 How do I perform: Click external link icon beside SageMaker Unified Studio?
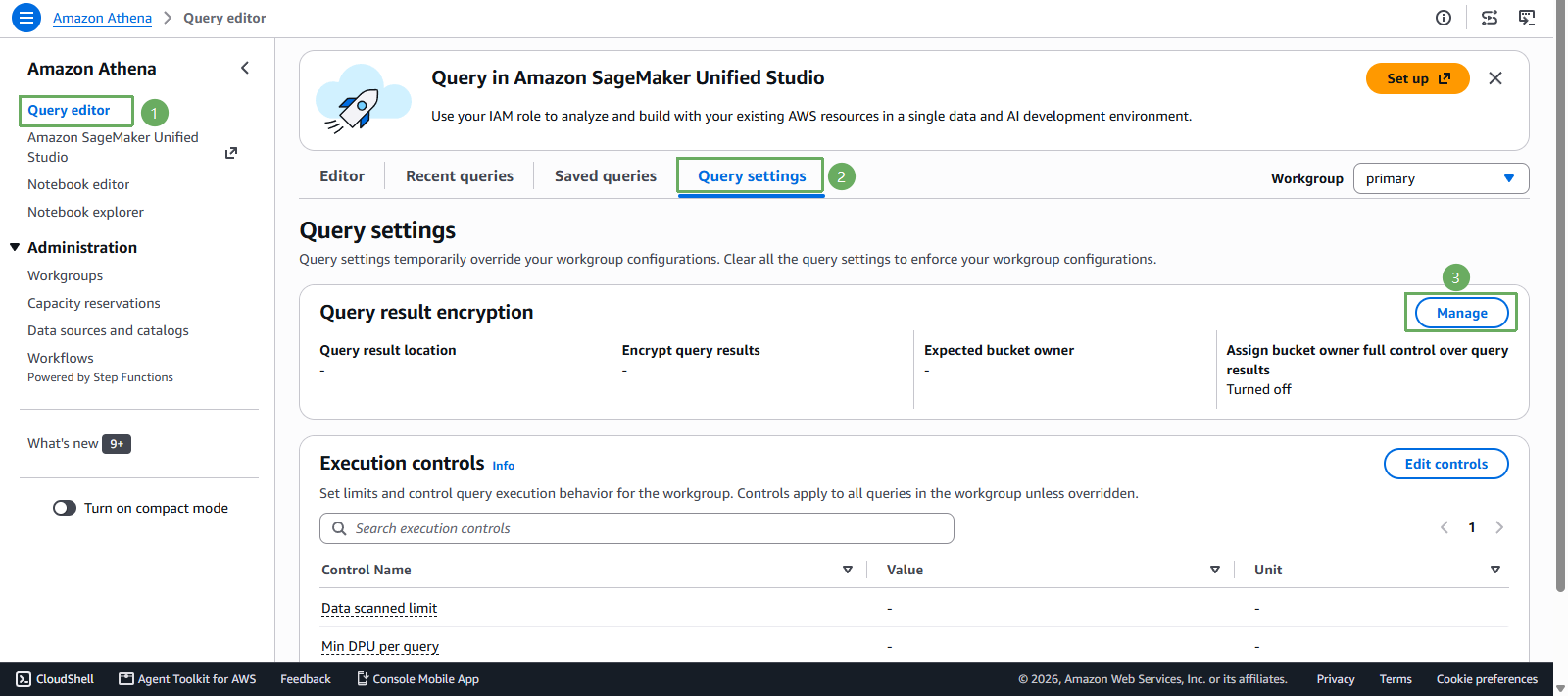pos(231,153)
